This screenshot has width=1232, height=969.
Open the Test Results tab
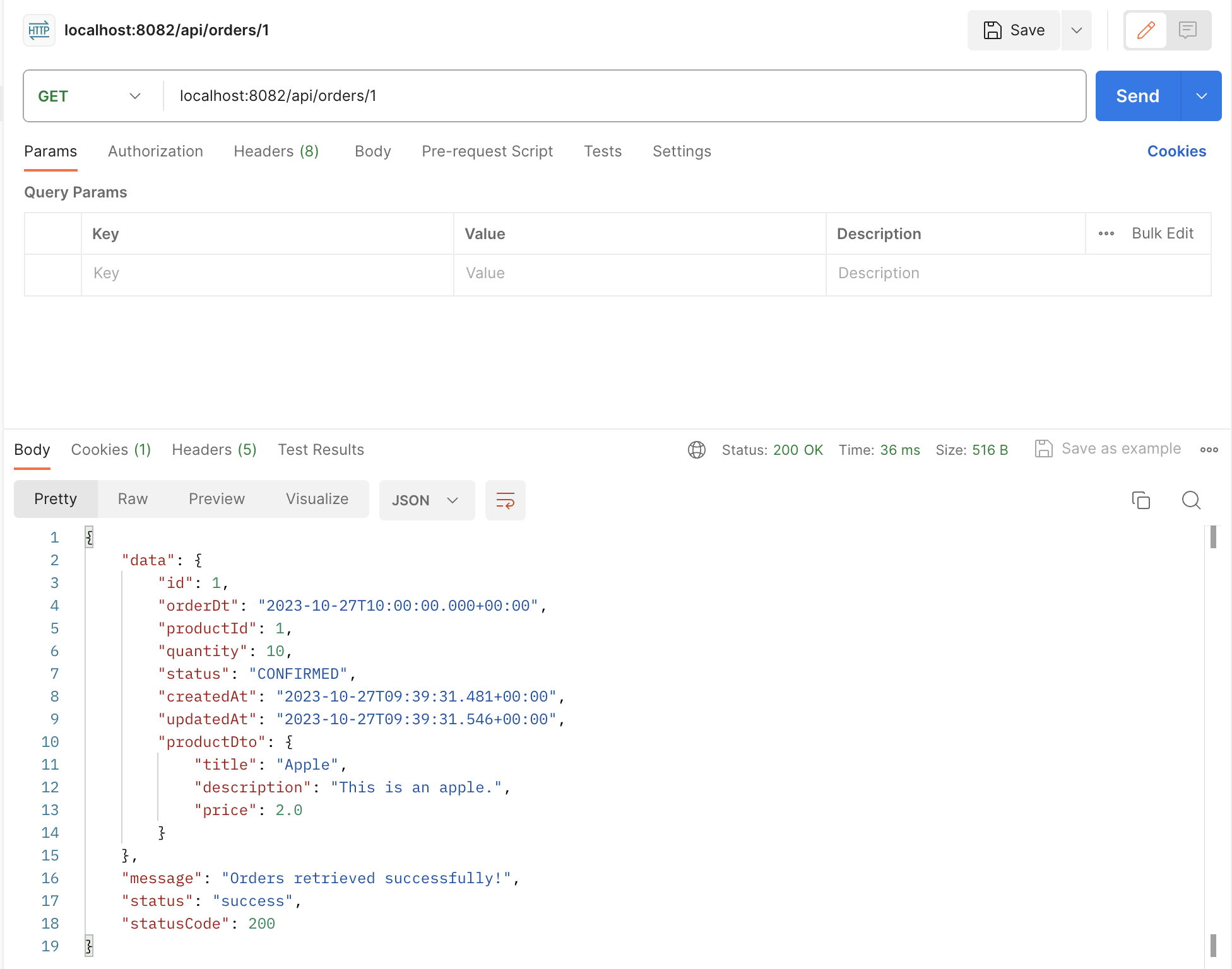coord(321,450)
